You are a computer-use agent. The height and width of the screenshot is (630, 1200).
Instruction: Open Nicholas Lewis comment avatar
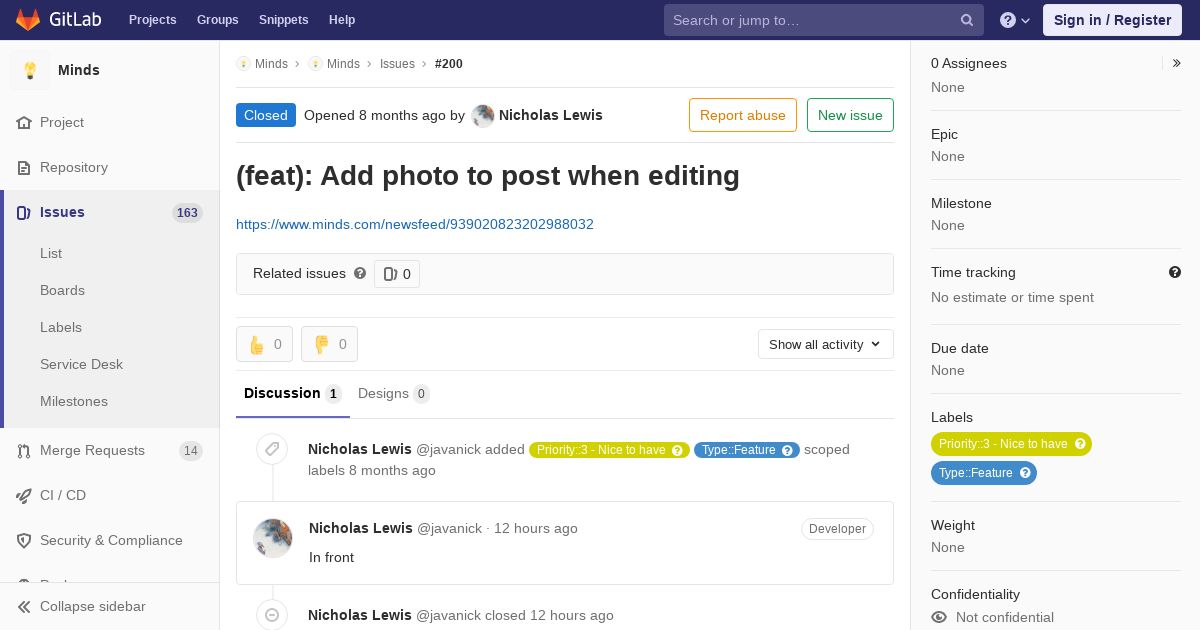click(273, 538)
